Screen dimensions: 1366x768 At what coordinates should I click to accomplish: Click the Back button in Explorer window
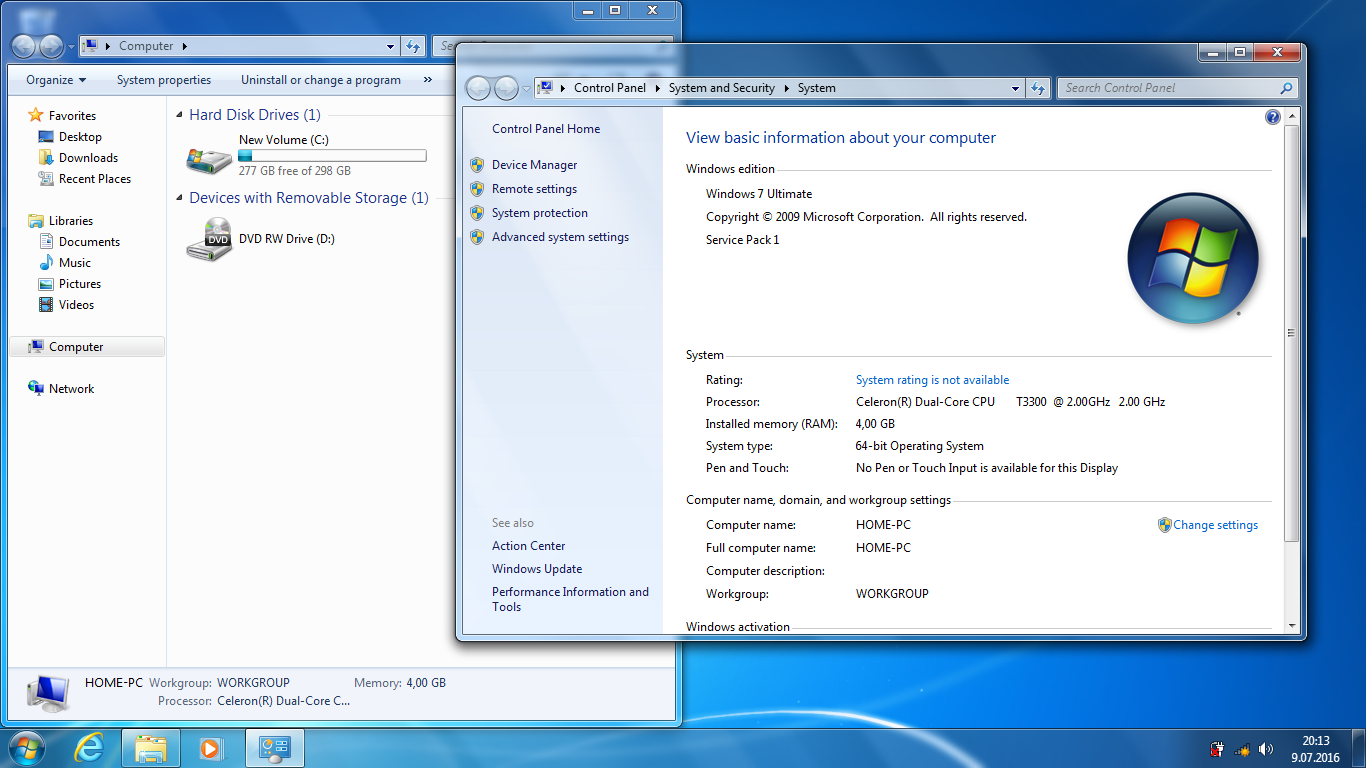(23, 46)
